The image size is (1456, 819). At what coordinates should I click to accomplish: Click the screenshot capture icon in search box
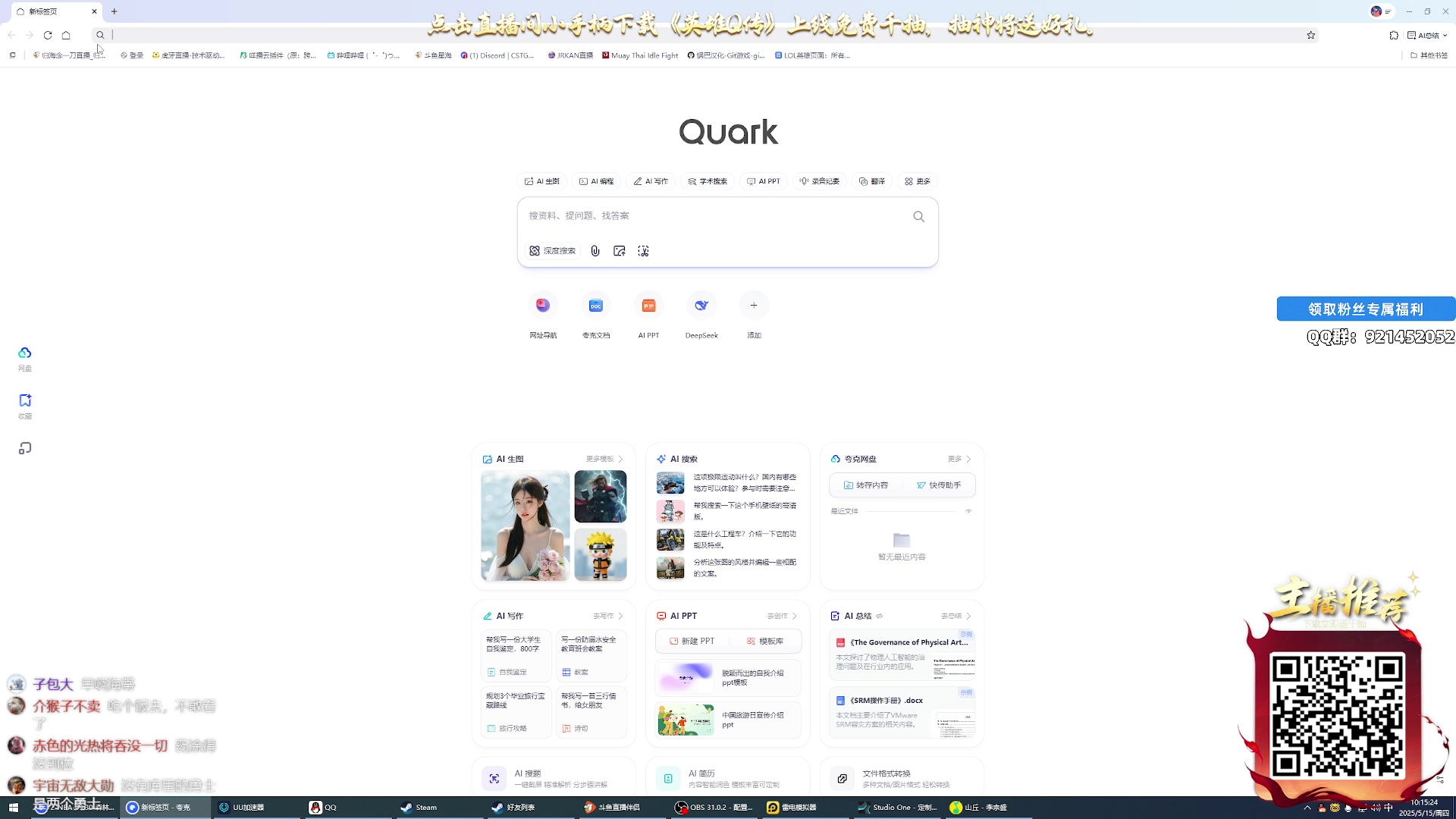coord(643,251)
